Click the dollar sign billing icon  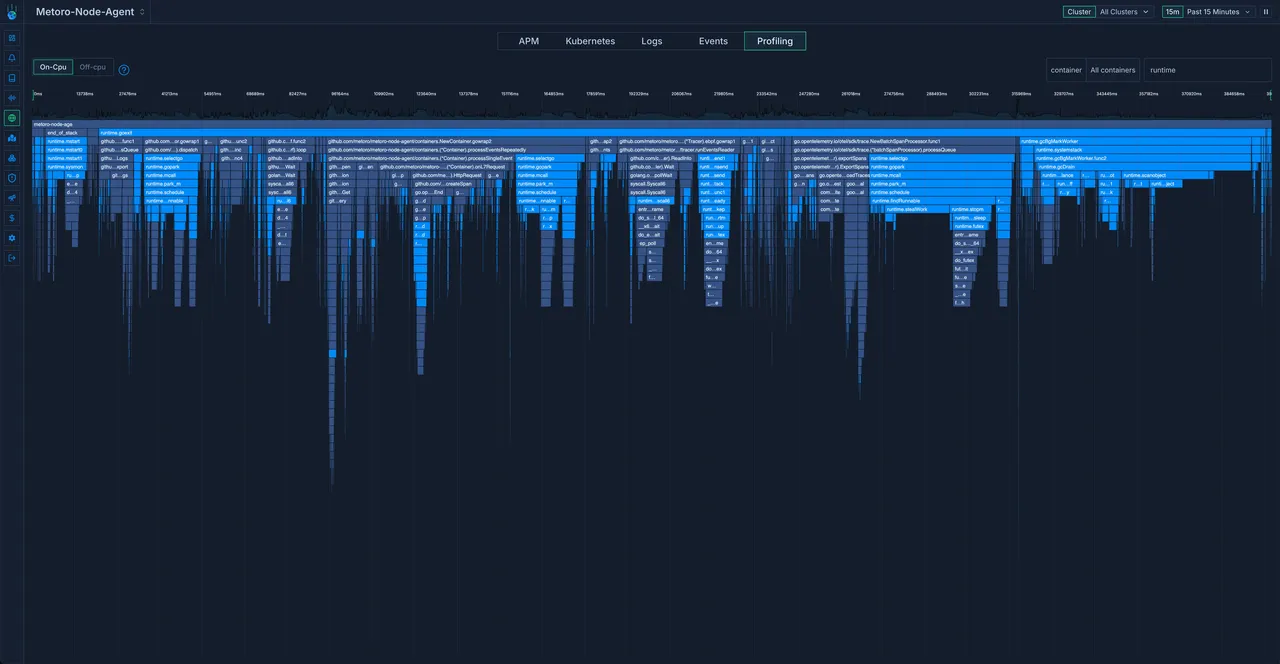12,218
